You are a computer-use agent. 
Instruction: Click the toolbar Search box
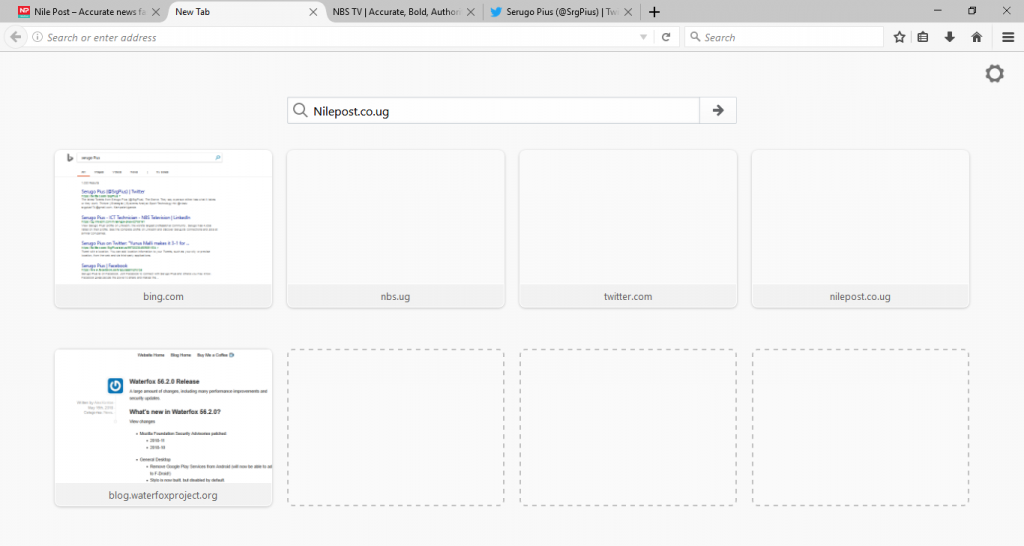pos(785,37)
